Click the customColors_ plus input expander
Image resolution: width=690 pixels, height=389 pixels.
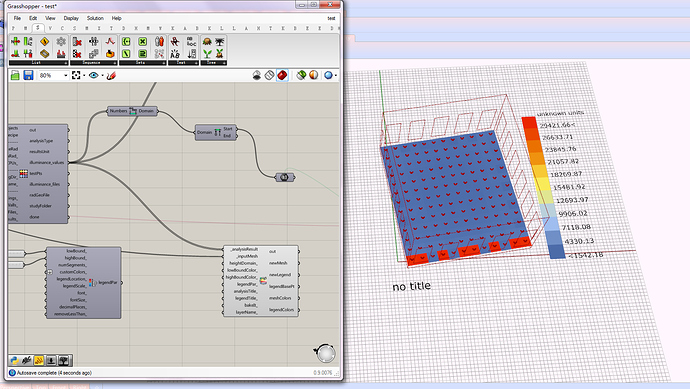tap(50, 272)
